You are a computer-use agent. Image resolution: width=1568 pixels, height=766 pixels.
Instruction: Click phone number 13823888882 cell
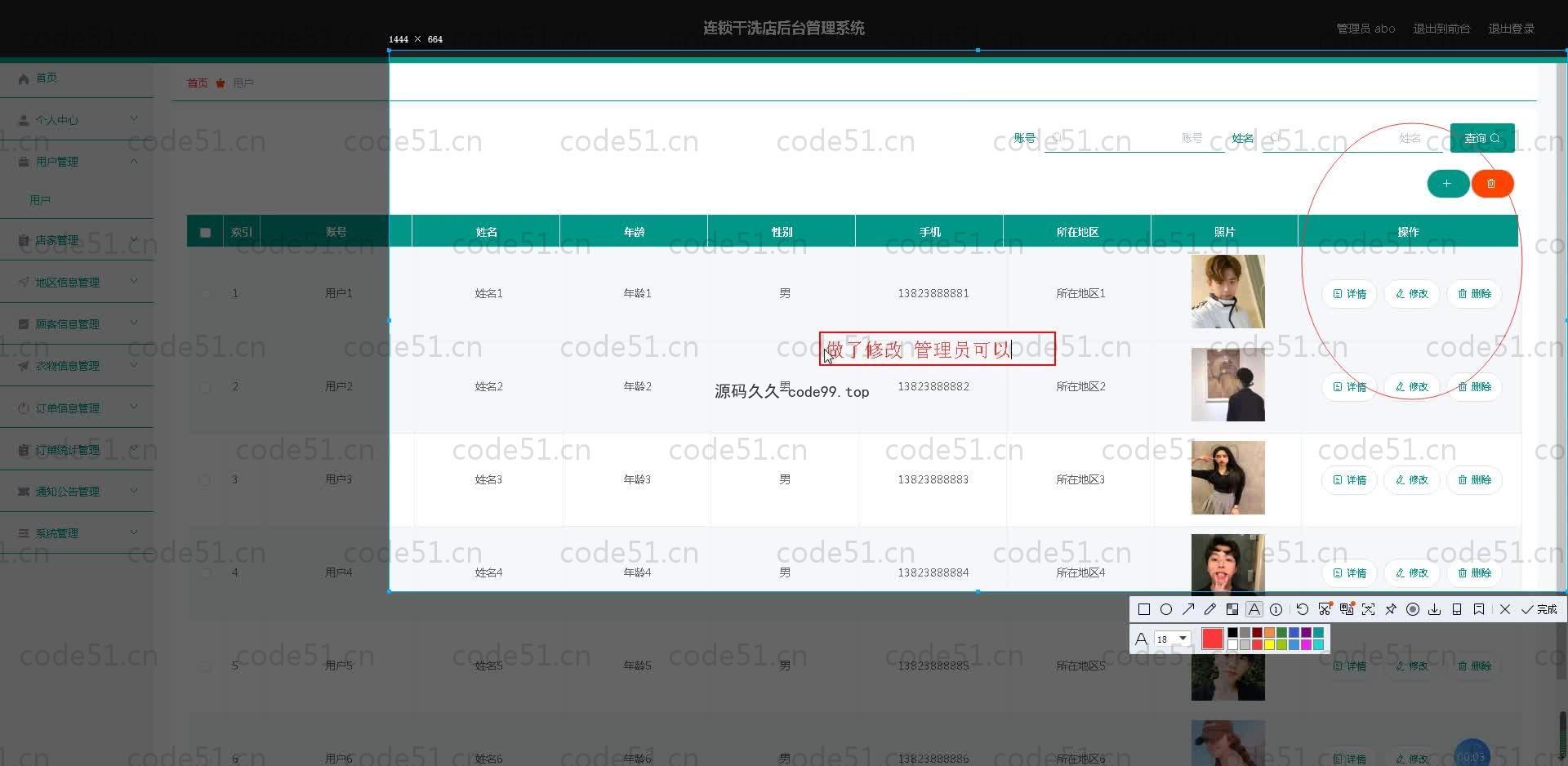[933, 386]
